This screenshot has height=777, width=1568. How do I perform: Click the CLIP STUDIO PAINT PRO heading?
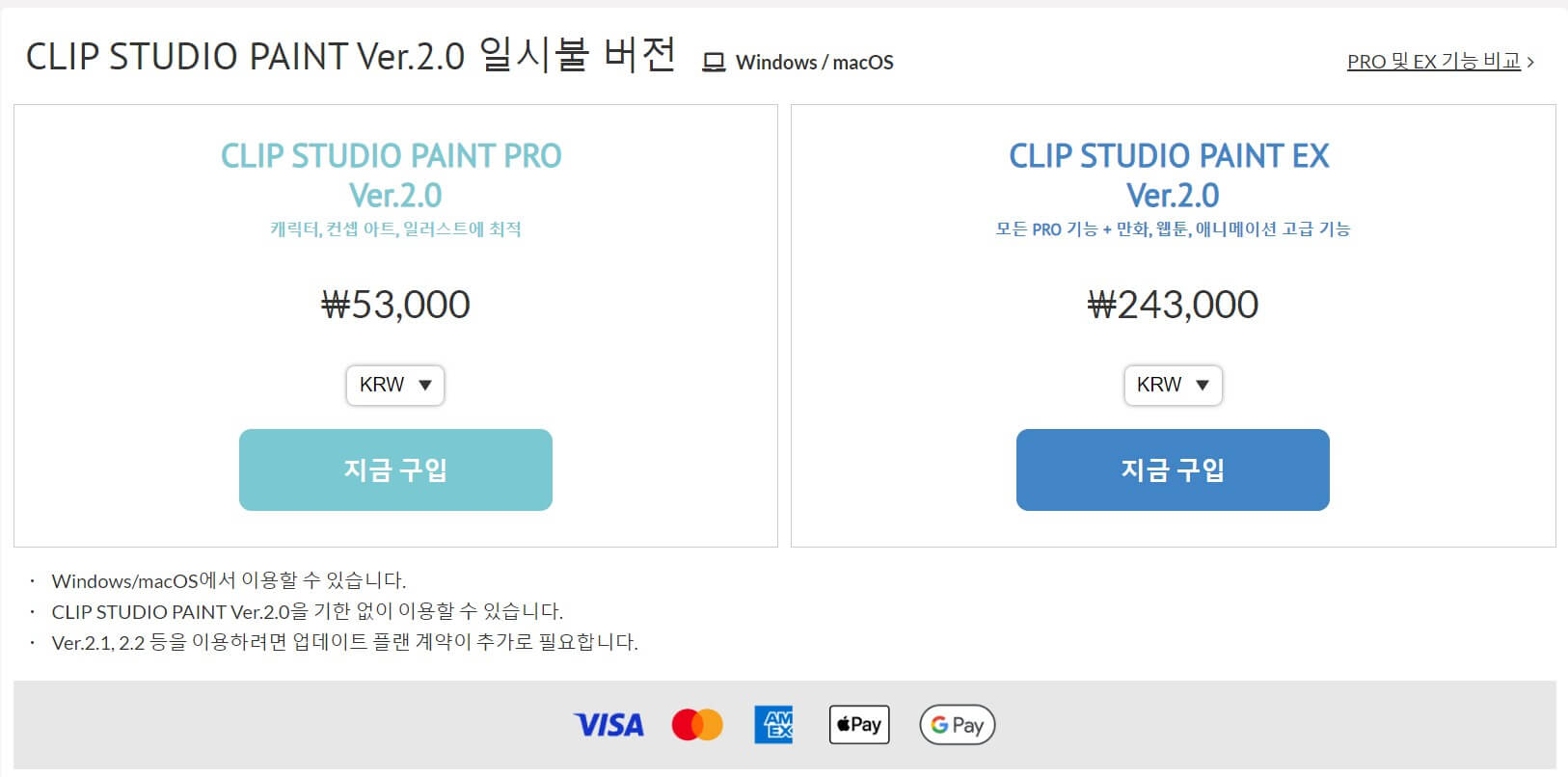pos(393,155)
